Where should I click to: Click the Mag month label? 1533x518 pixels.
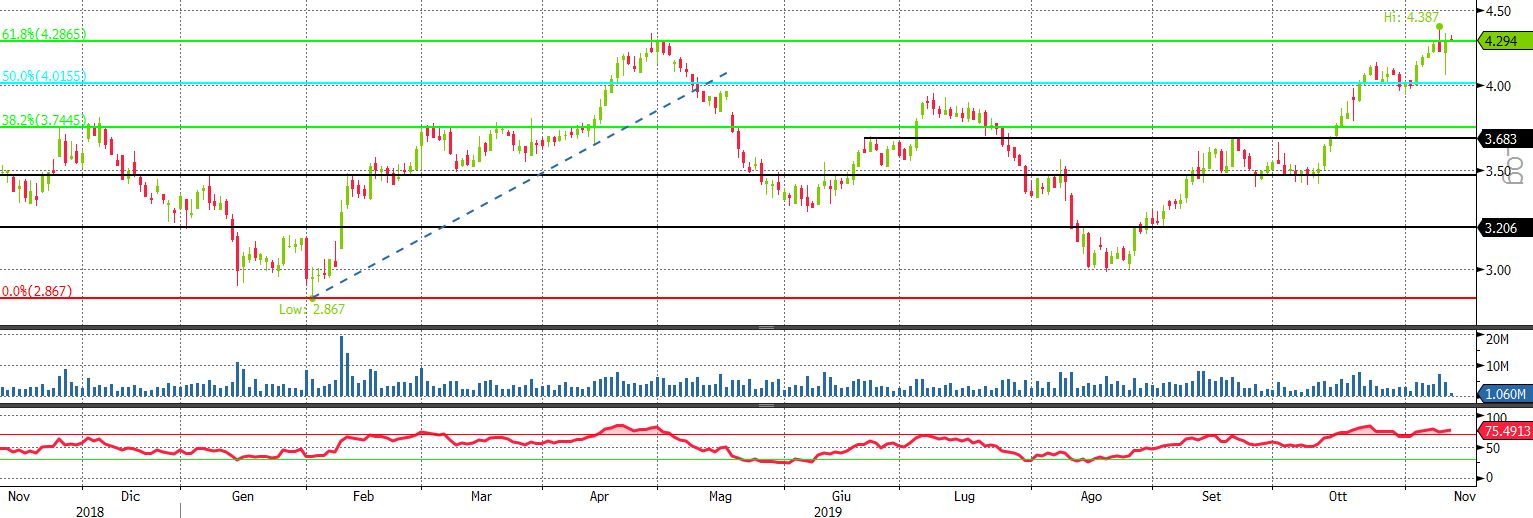coord(721,495)
